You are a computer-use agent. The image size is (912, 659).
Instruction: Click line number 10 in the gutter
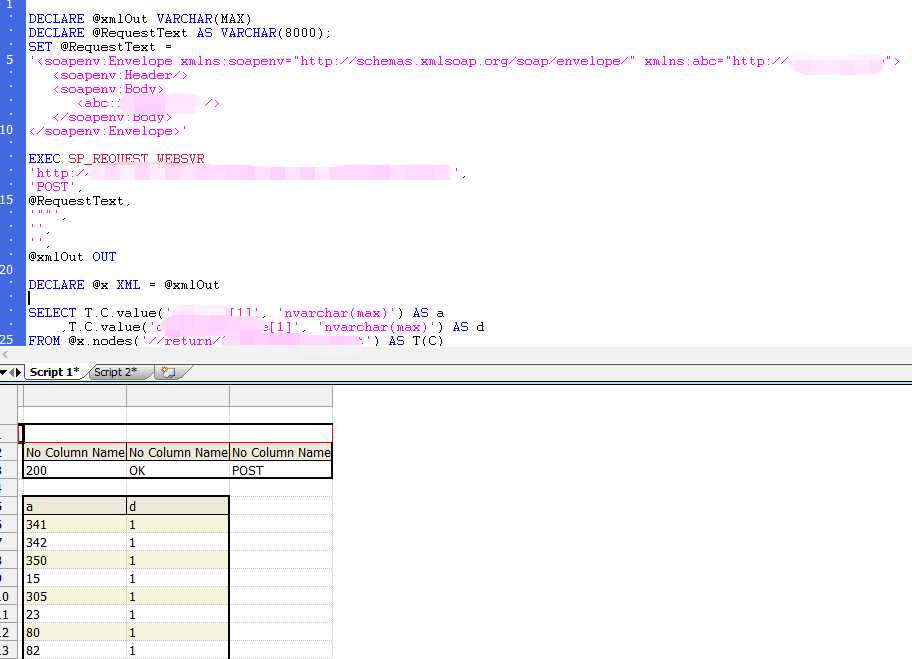(x=6, y=129)
